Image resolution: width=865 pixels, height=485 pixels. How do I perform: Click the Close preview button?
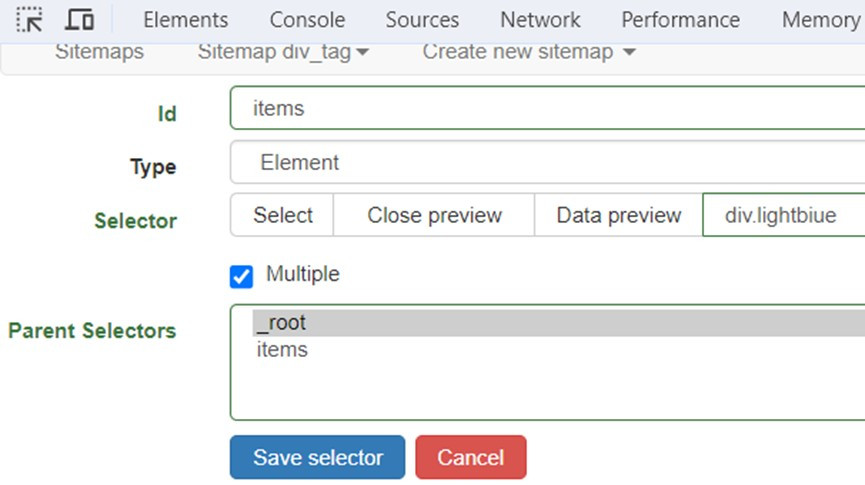pyautogui.click(x=434, y=215)
